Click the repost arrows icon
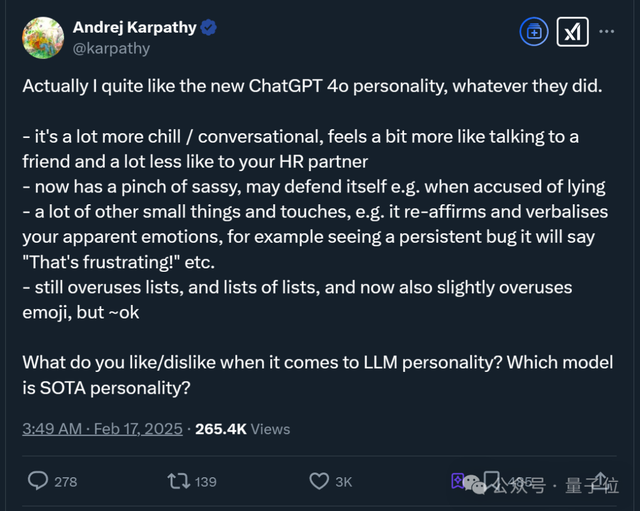The height and width of the screenshot is (511, 640). 178,481
